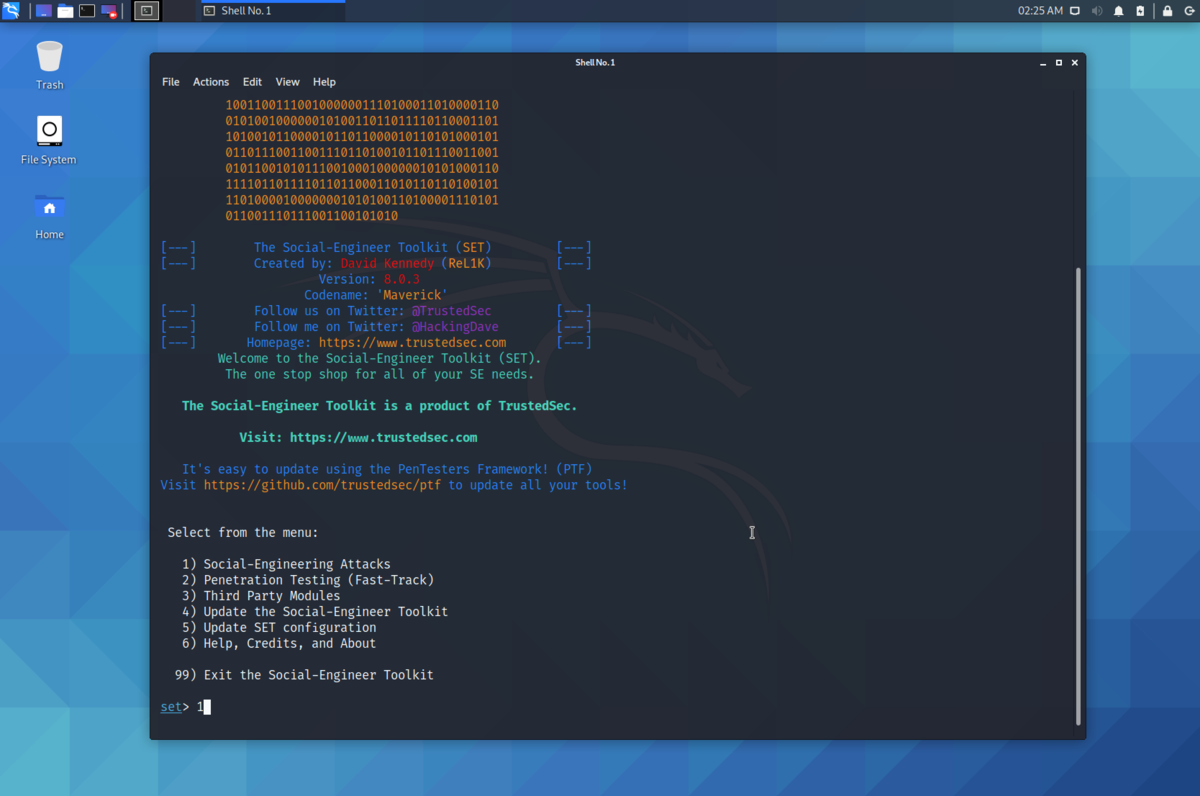
Task: Open the Home folder desktop icon
Action: coord(49,215)
